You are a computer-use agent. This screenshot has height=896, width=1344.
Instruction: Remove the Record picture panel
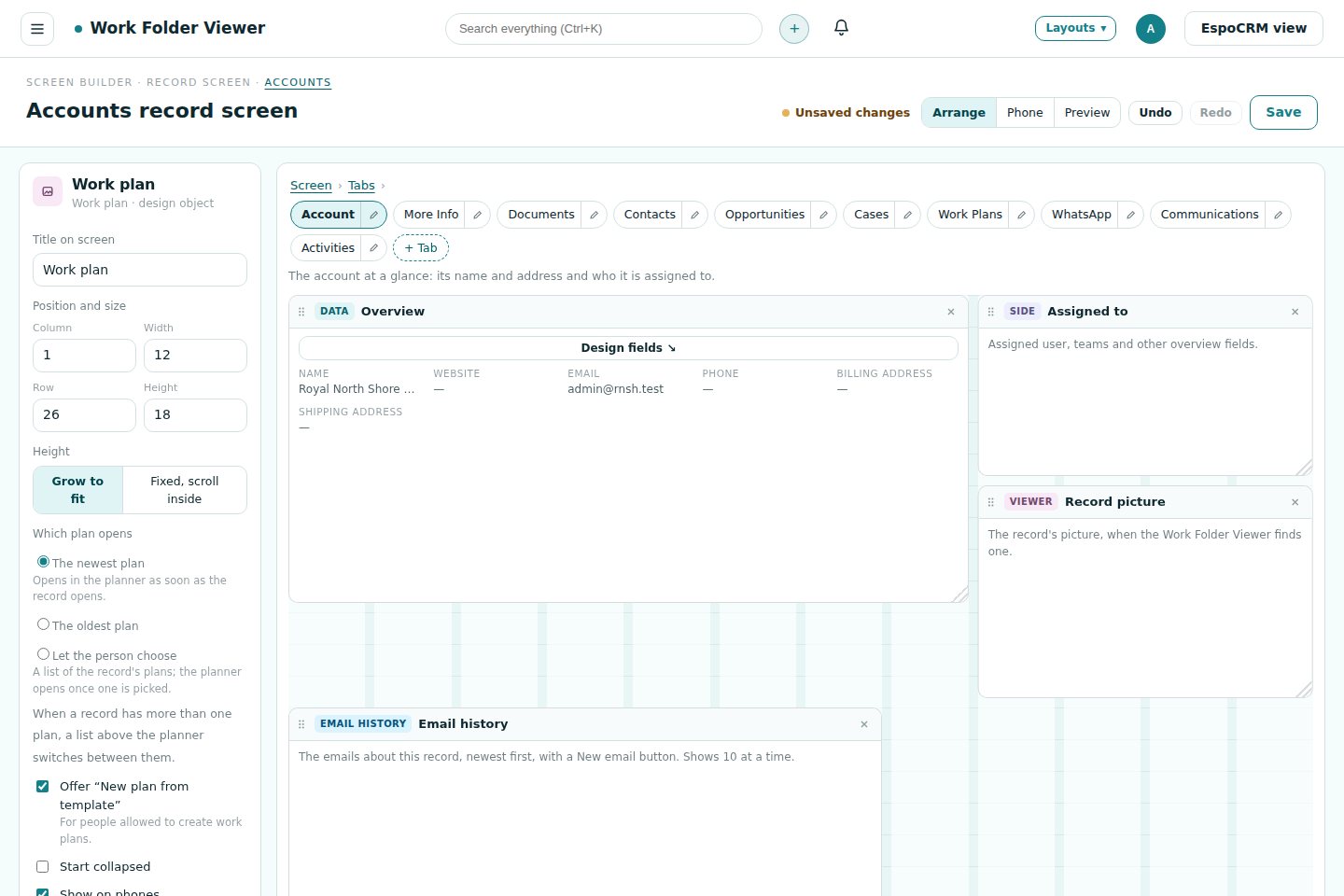[1295, 502]
